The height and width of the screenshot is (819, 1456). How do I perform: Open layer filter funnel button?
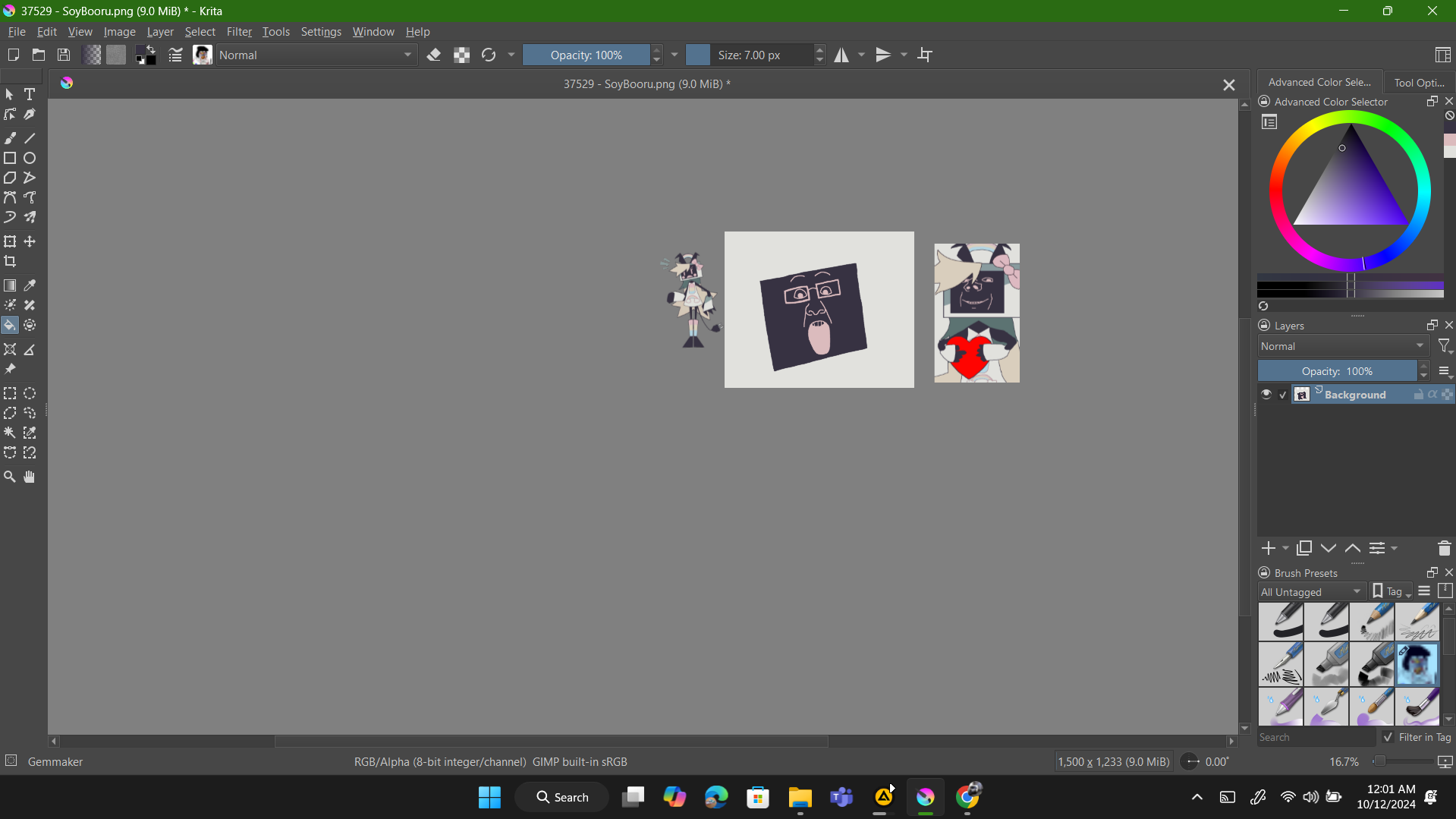1445,347
